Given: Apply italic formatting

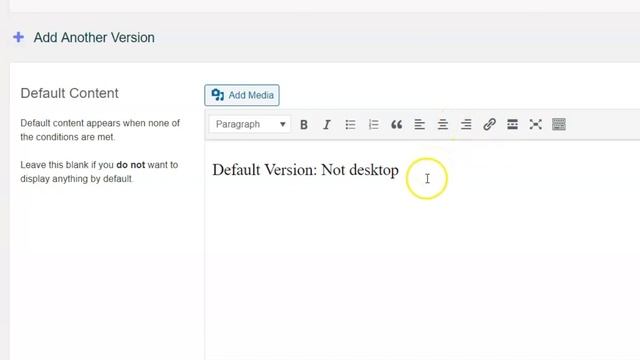Looking at the screenshot, I should 327,124.
